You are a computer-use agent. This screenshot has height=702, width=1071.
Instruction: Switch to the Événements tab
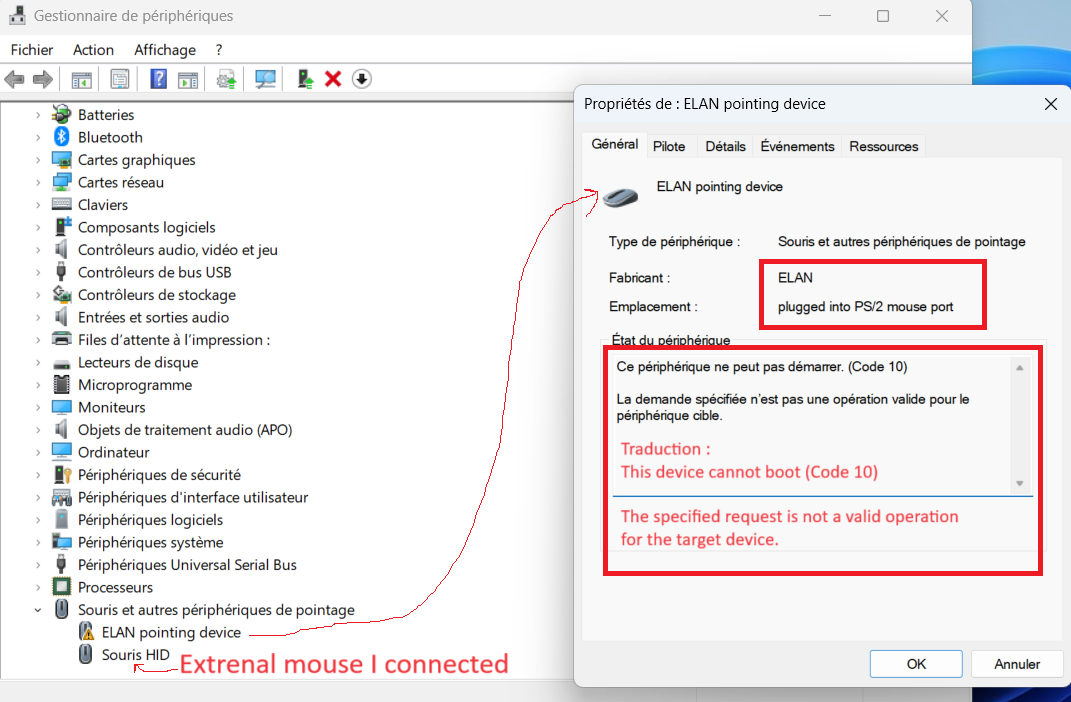(x=797, y=145)
